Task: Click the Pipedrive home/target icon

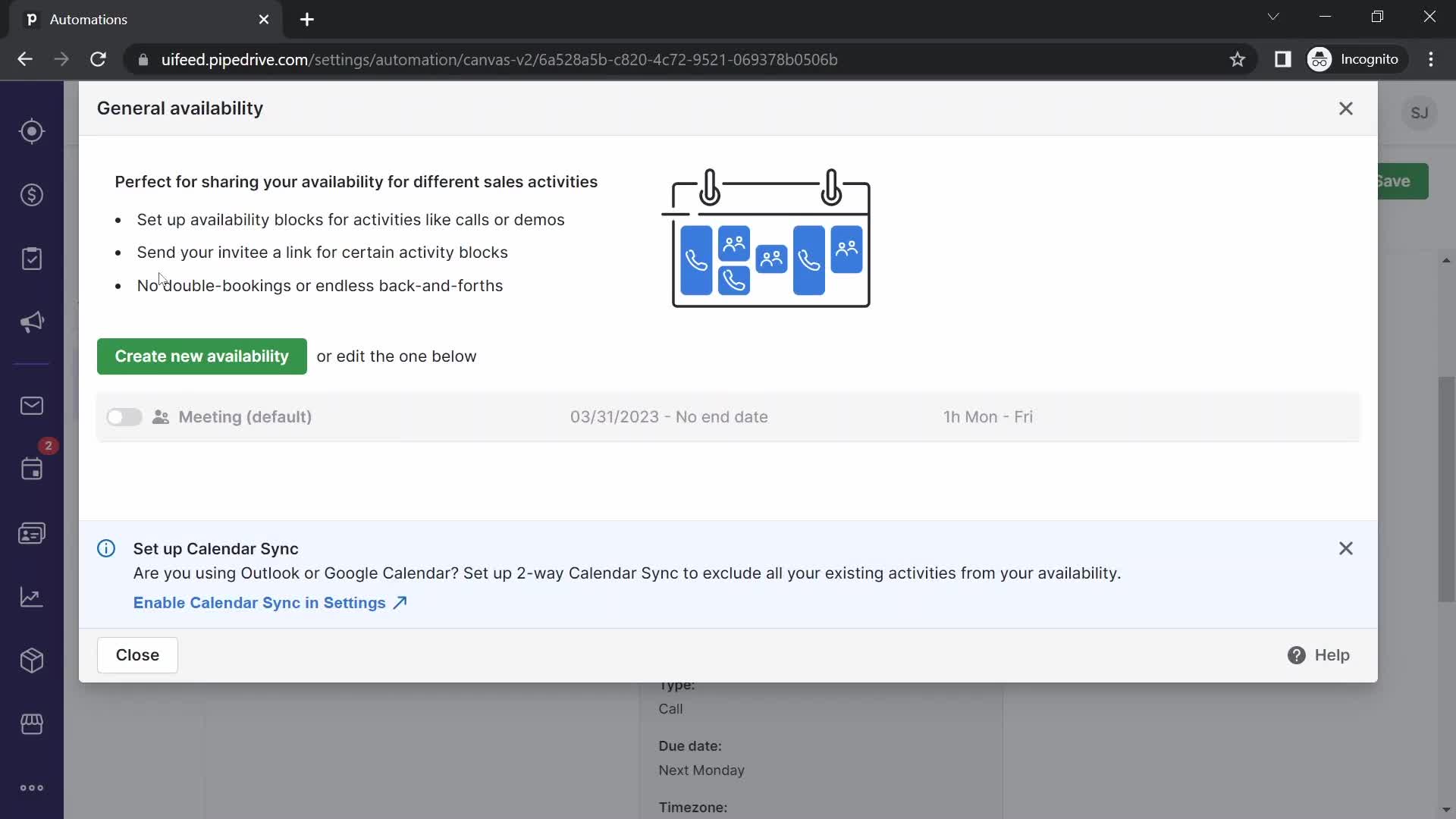Action: [x=32, y=131]
